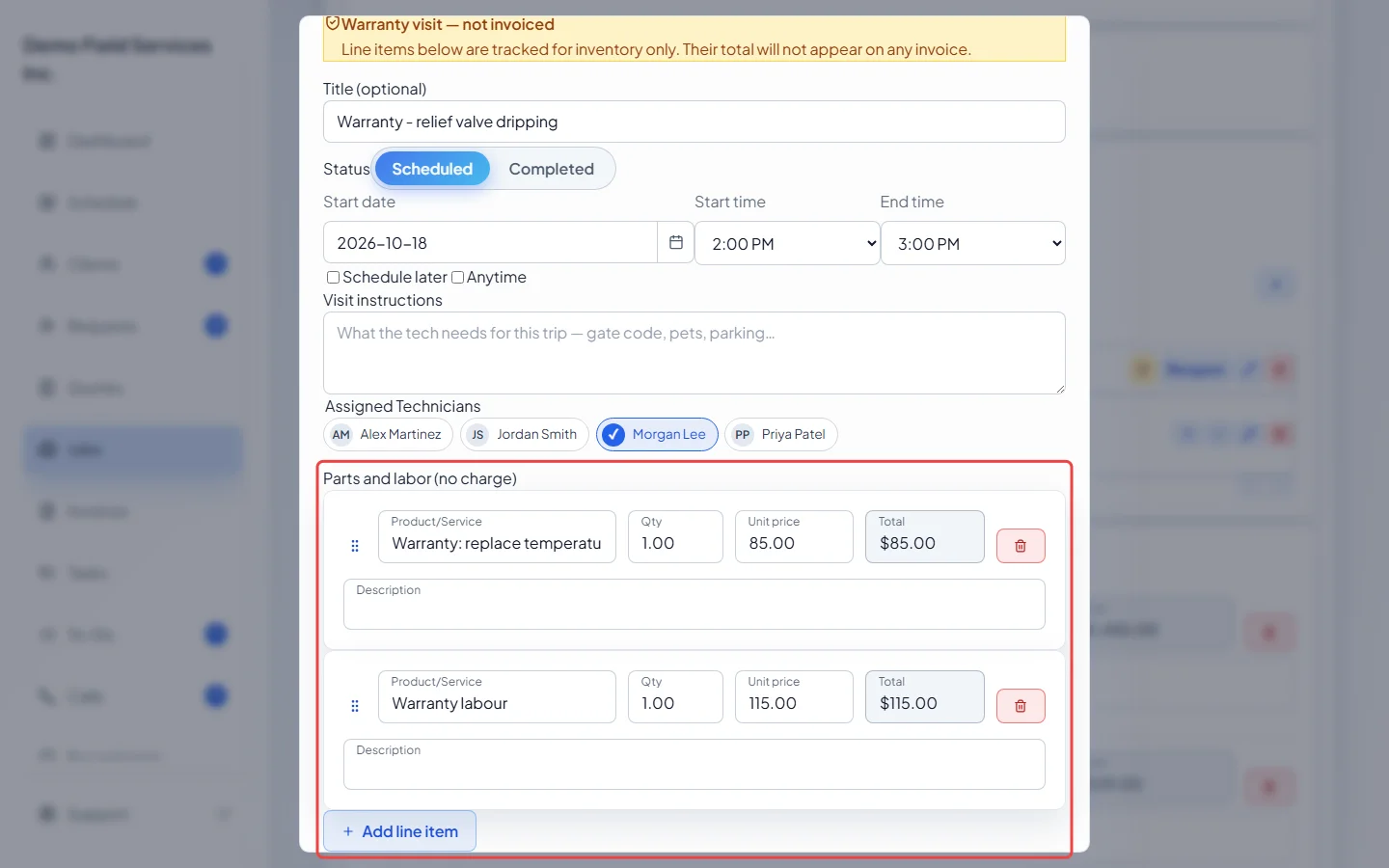1389x868 pixels.
Task: Grab drag handle of Warranty labour row
Action: point(355,706)
